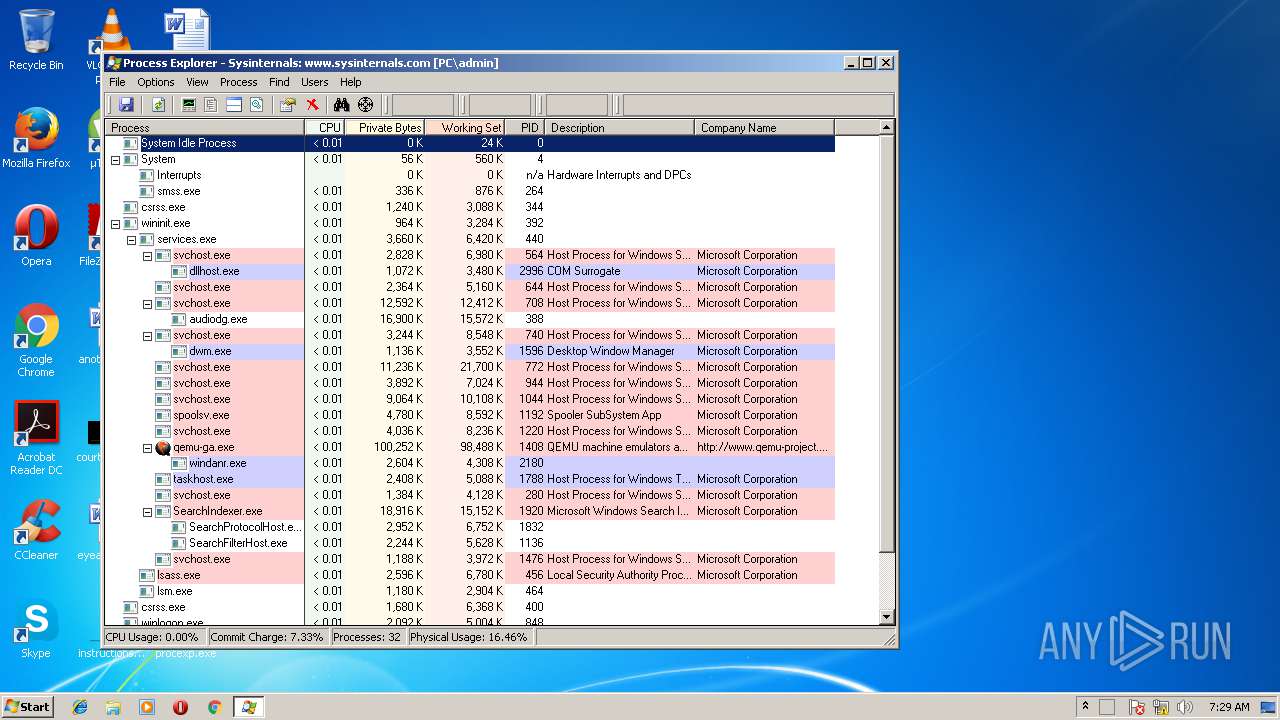Open the process Properties toolbar icon
Image resolution: width=1280 pixels, height=720 pixels.
288,105
